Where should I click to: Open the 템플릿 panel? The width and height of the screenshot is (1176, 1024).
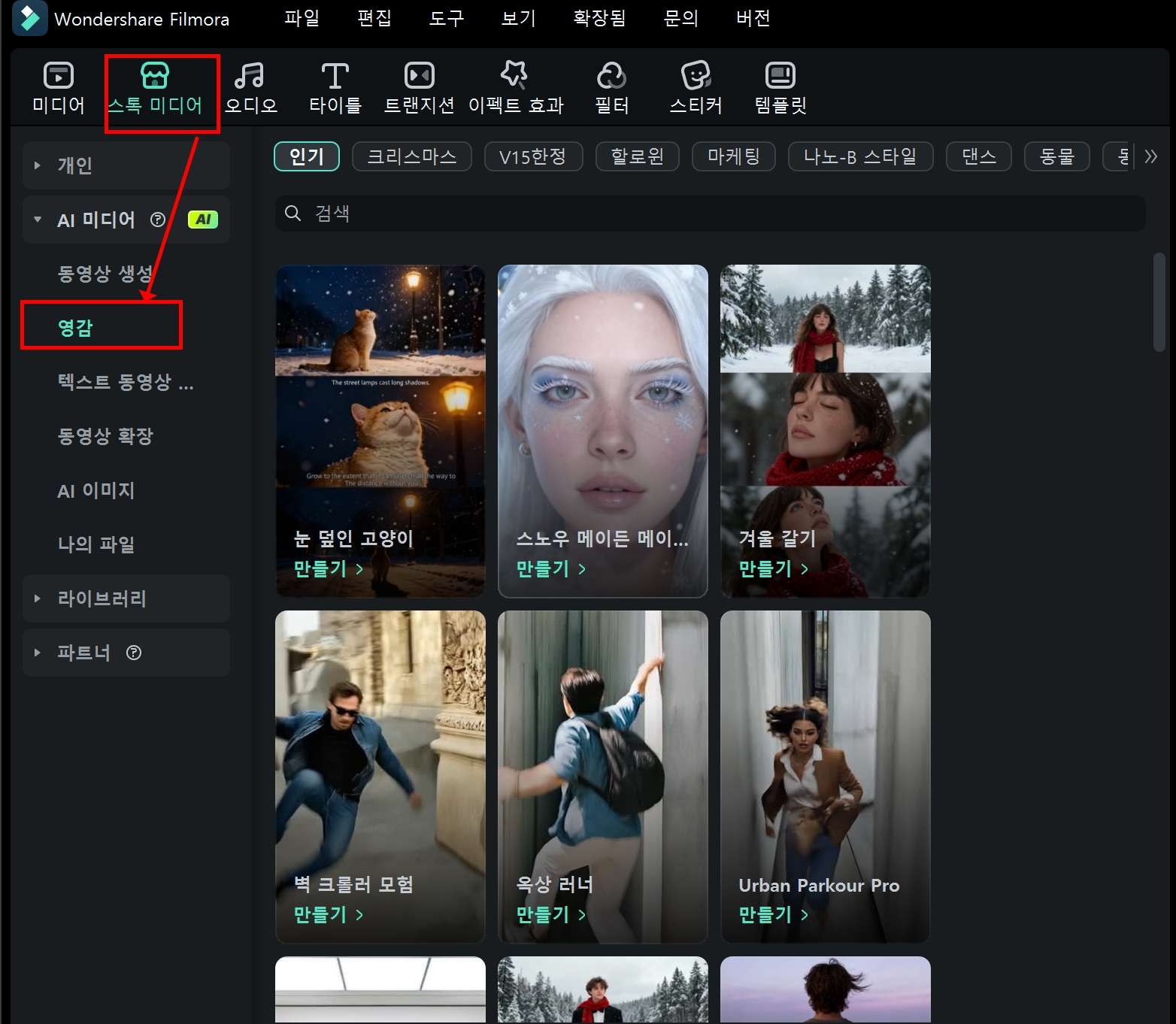(x=779, y=86)
